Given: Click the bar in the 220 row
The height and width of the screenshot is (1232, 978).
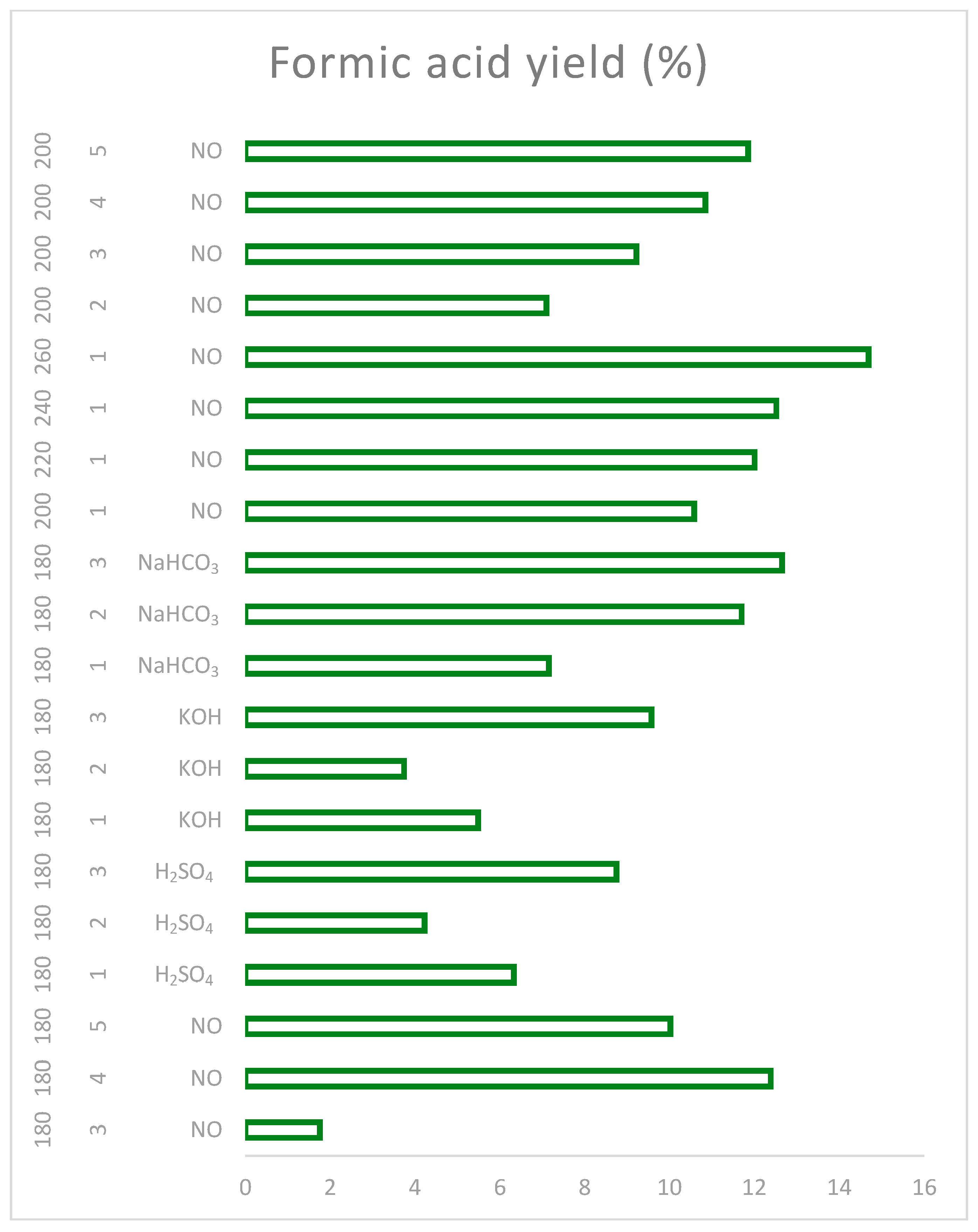Looking at the screenshot, I should pos(501,460).
